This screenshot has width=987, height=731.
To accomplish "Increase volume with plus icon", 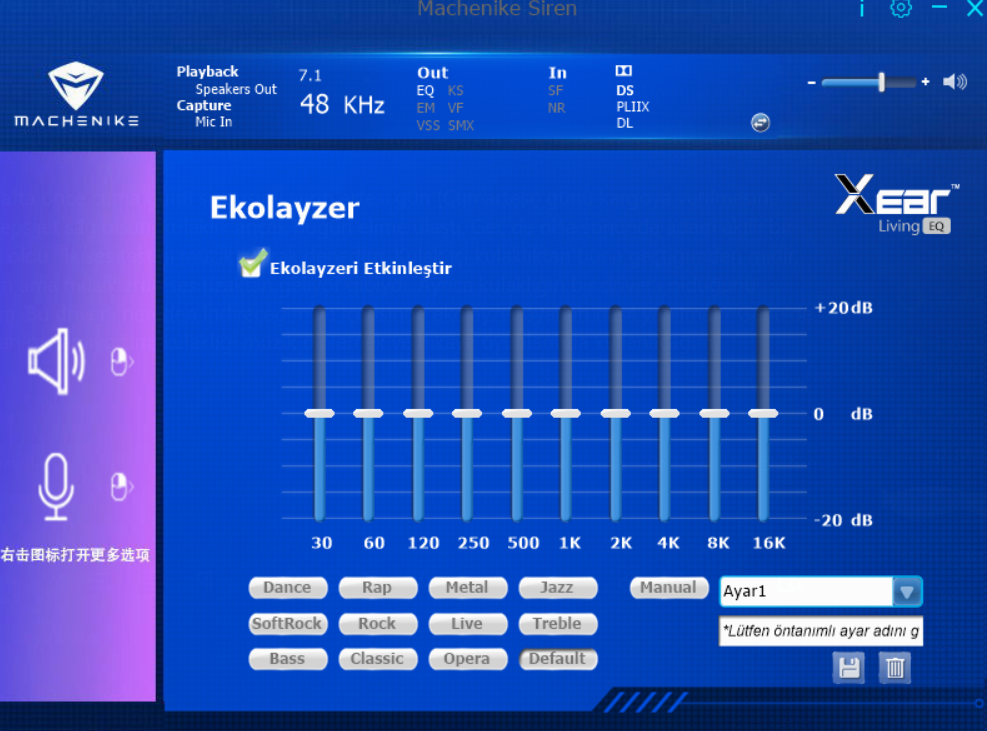I will pyautogui.click(x=925, y=82).
